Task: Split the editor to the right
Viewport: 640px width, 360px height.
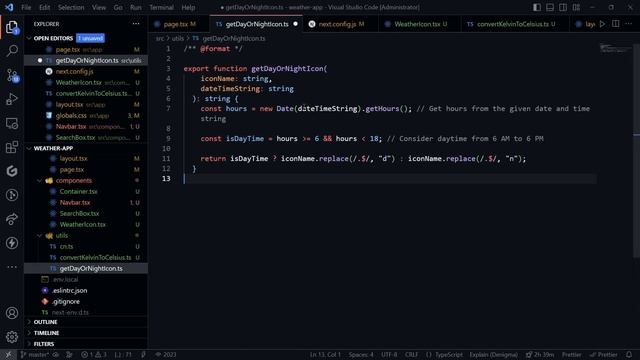Action: click(616, 24)
